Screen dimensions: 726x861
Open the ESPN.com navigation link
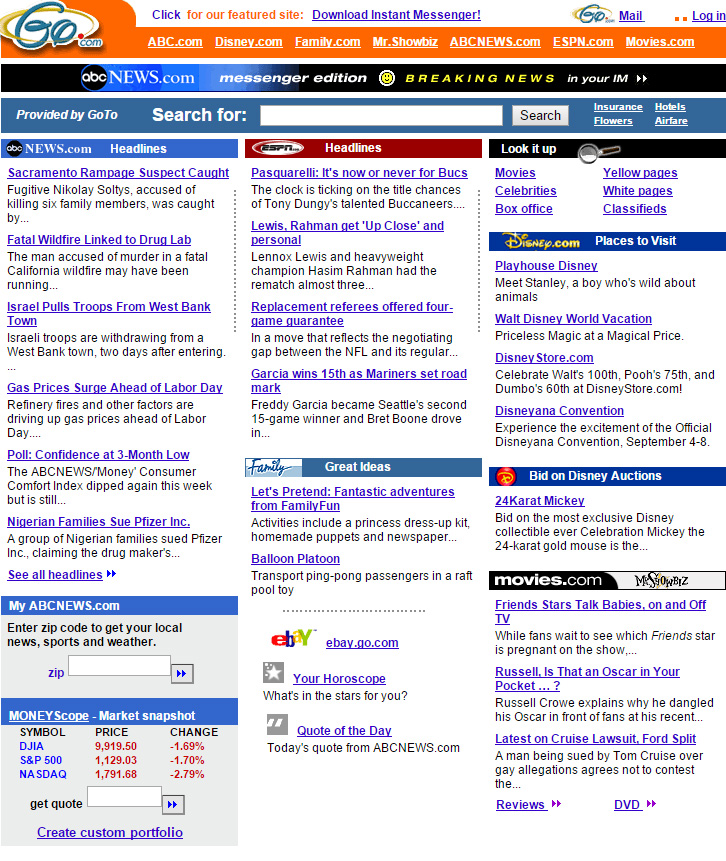click(x=583, y=42)
